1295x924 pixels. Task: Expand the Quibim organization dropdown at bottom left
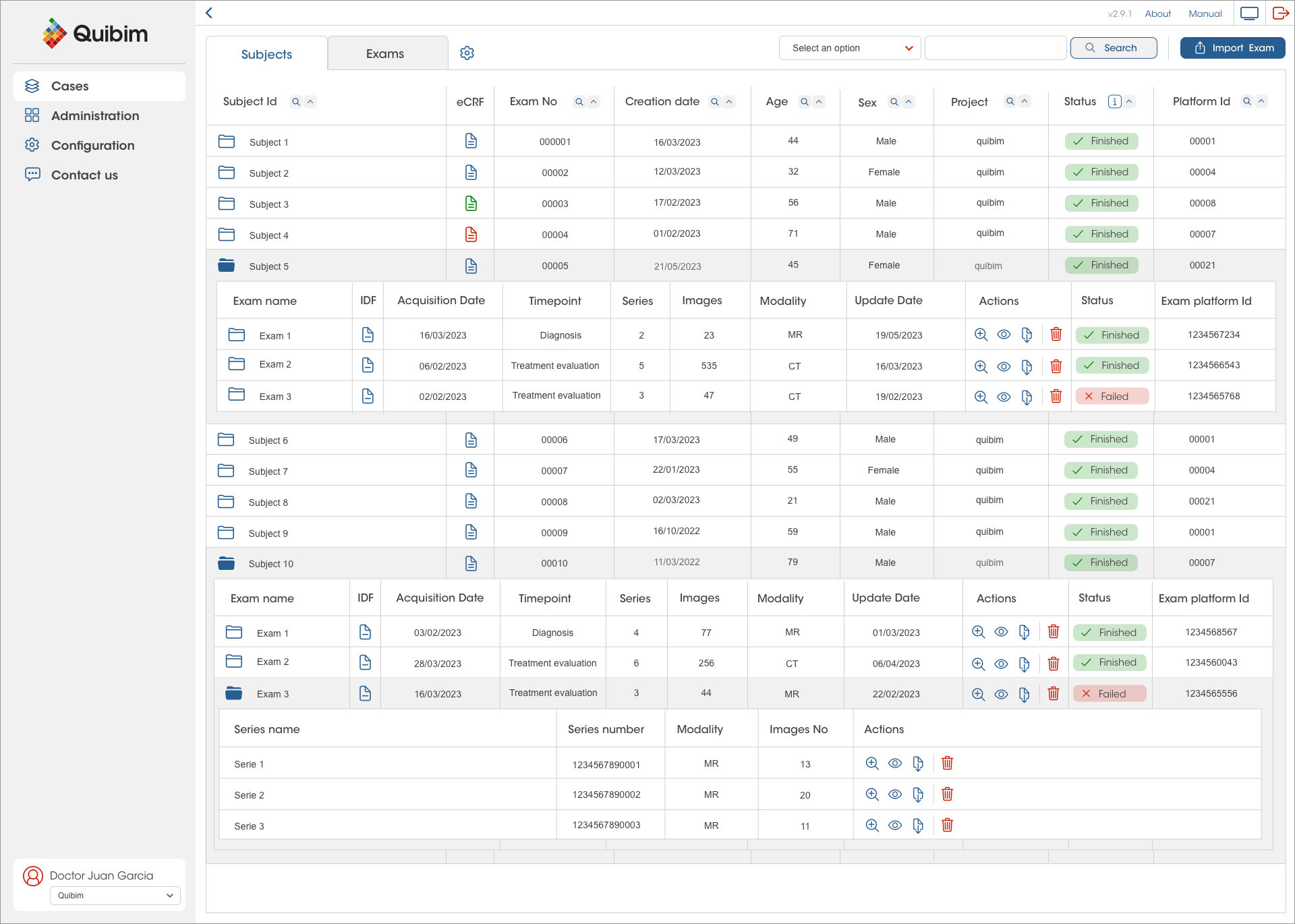[113, 896]
